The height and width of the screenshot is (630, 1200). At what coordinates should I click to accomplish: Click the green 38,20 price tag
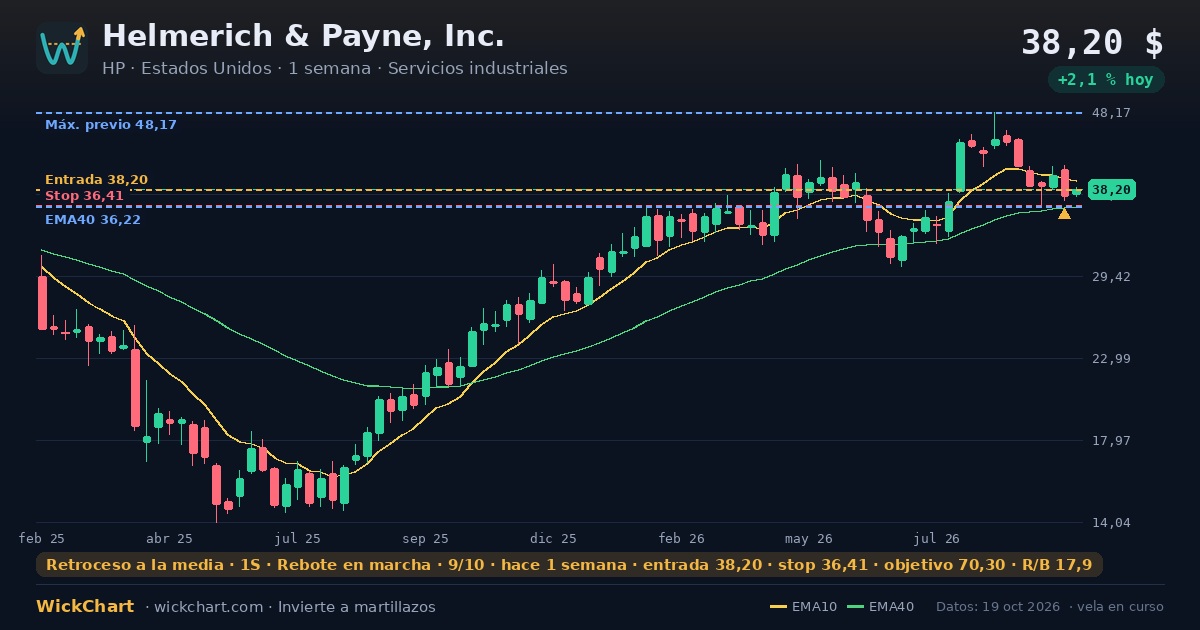click(x=1111, y=190)
